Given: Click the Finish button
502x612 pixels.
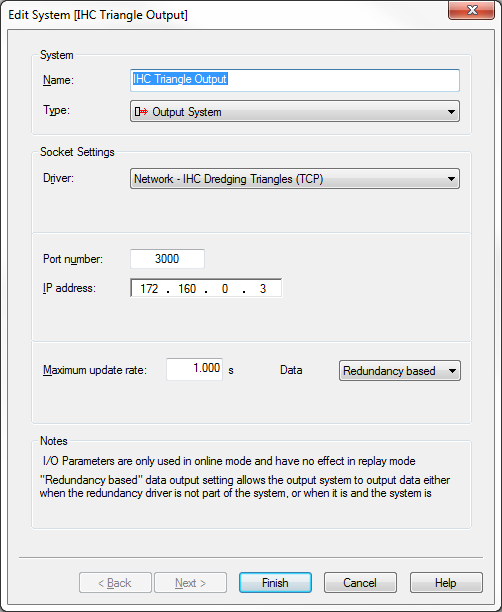Looking at the screenshot, I should pos(275,583).
